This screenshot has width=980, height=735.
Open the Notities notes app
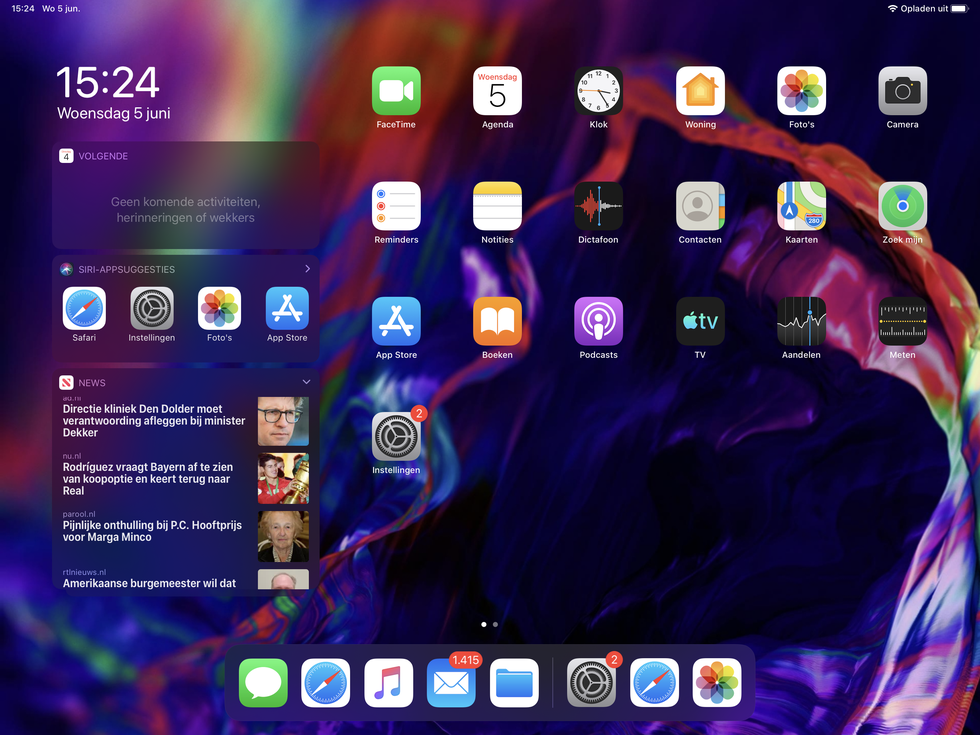point(498,206)
